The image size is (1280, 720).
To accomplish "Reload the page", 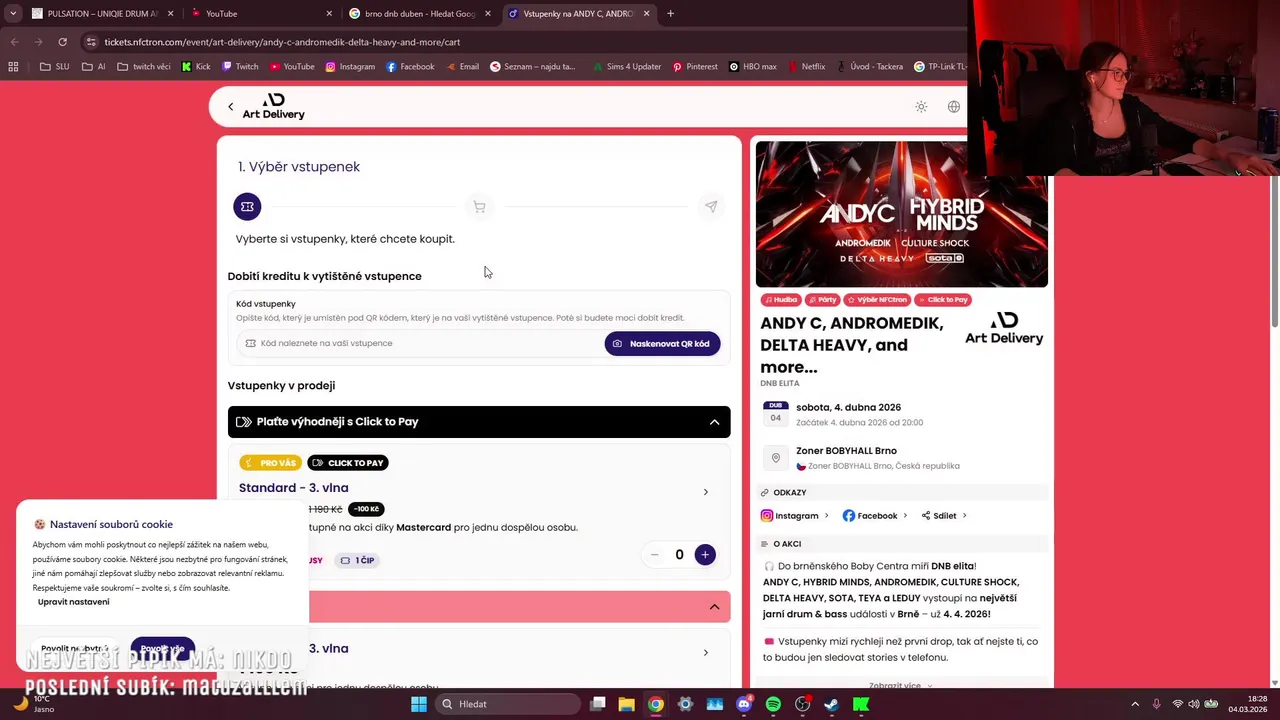I will [62, 42].
